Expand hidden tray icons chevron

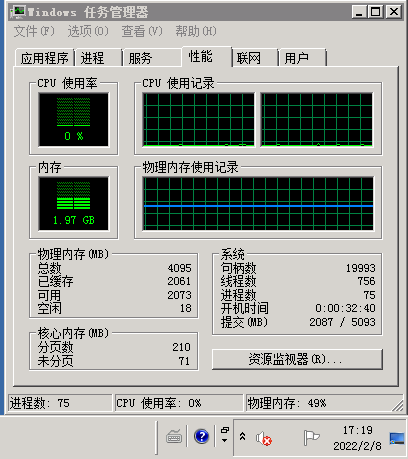pos(243,436)
